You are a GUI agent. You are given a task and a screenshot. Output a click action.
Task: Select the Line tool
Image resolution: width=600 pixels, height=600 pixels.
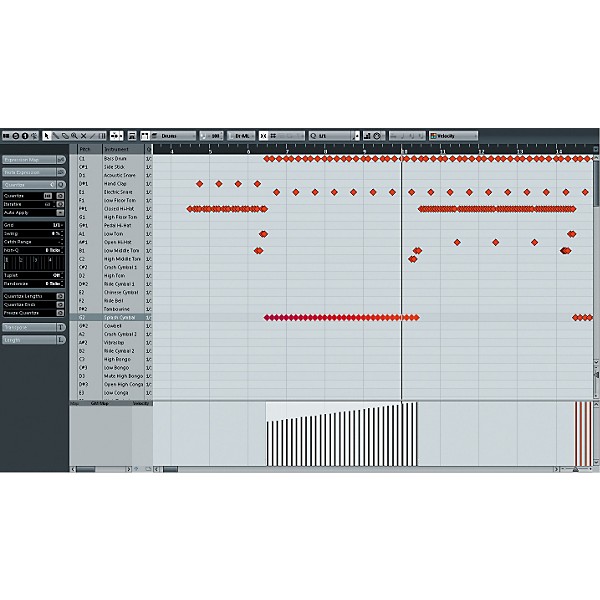(93, 136)
